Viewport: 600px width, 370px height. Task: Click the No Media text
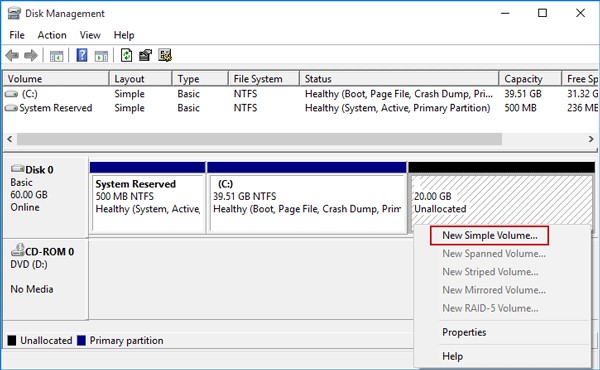coord(32,289)
